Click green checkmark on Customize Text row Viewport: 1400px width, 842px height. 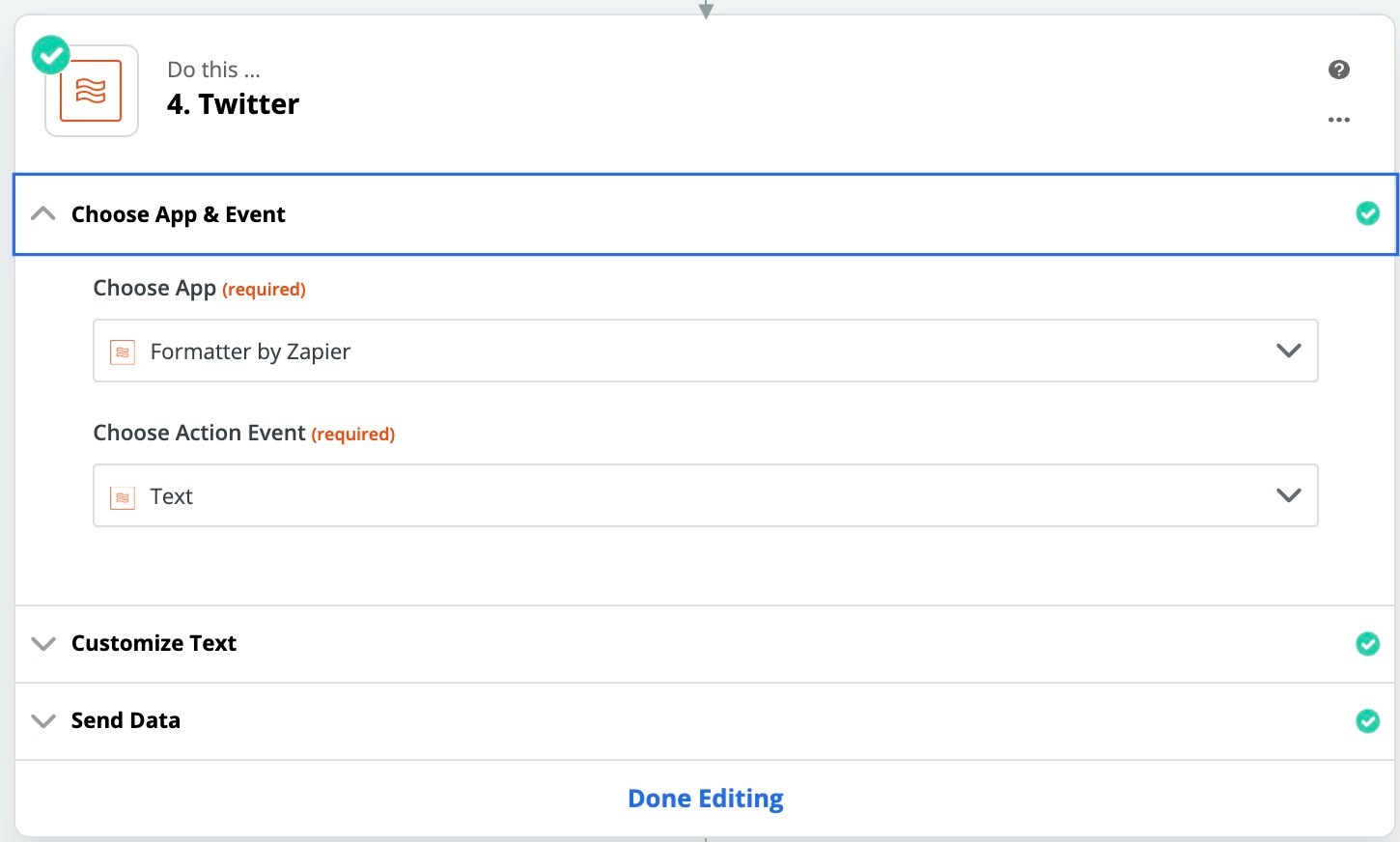click(x=1367, y=643)
